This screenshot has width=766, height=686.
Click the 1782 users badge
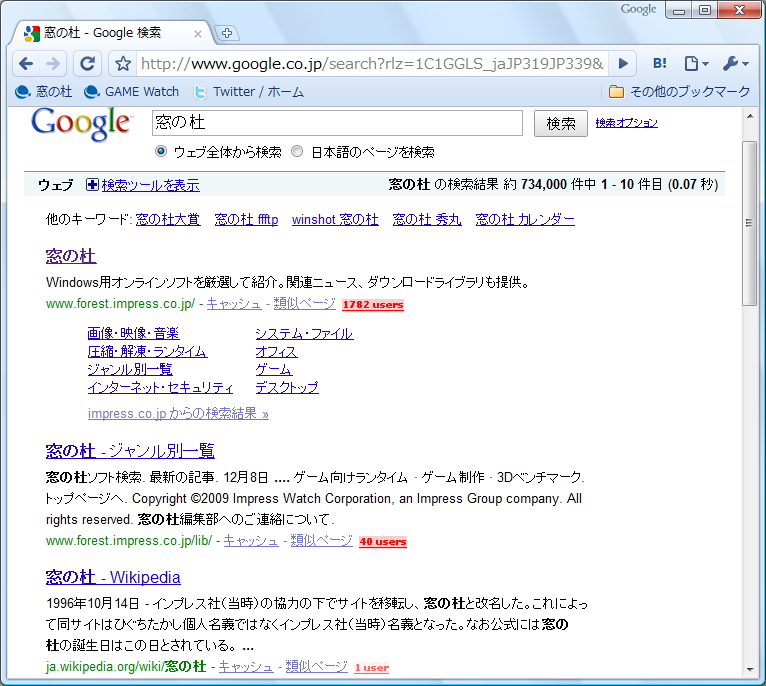coord(373,305)
